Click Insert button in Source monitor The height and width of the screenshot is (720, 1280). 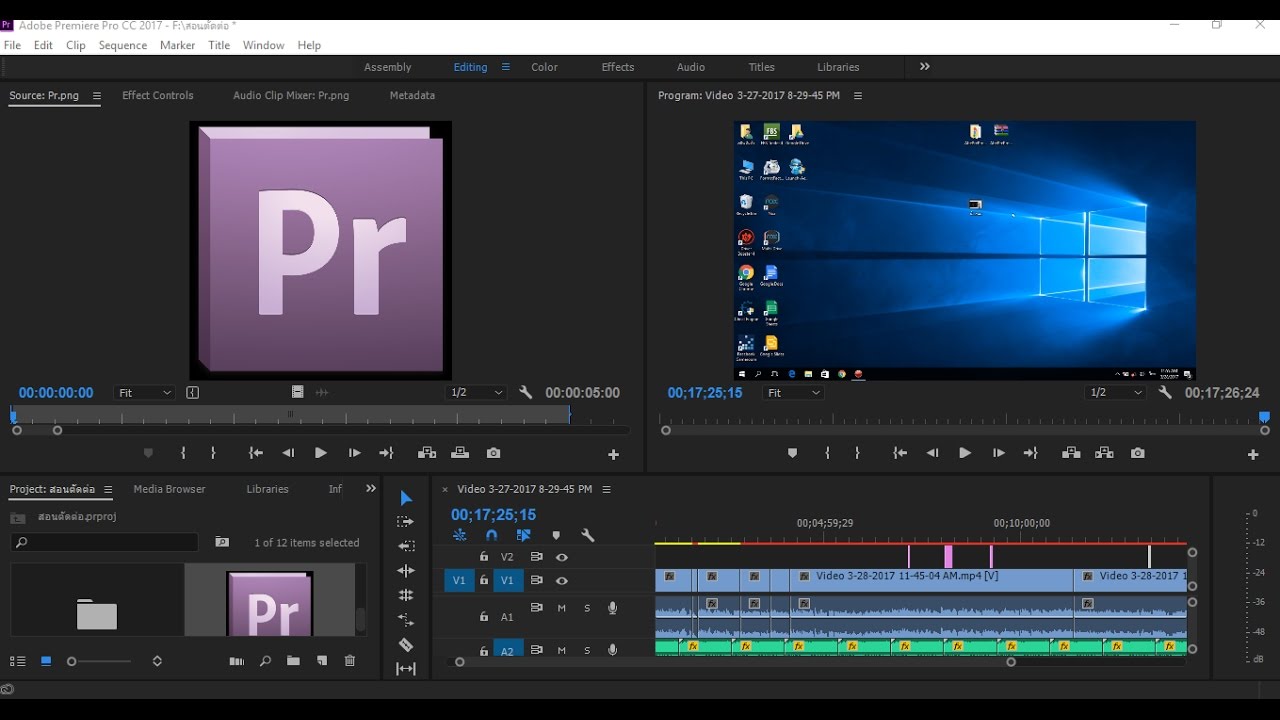(427, 453)
